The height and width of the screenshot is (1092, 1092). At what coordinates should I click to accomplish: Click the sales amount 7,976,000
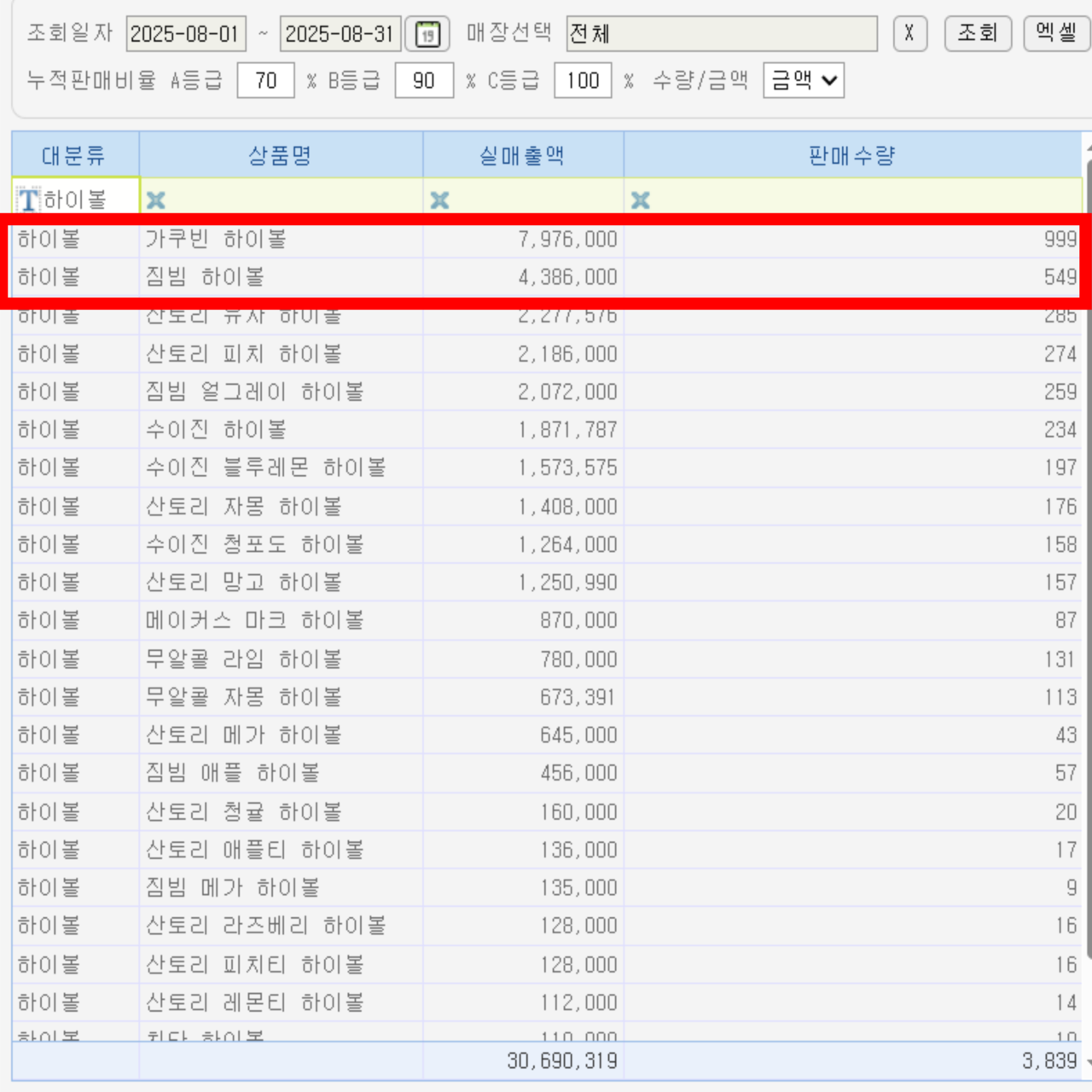567,239
